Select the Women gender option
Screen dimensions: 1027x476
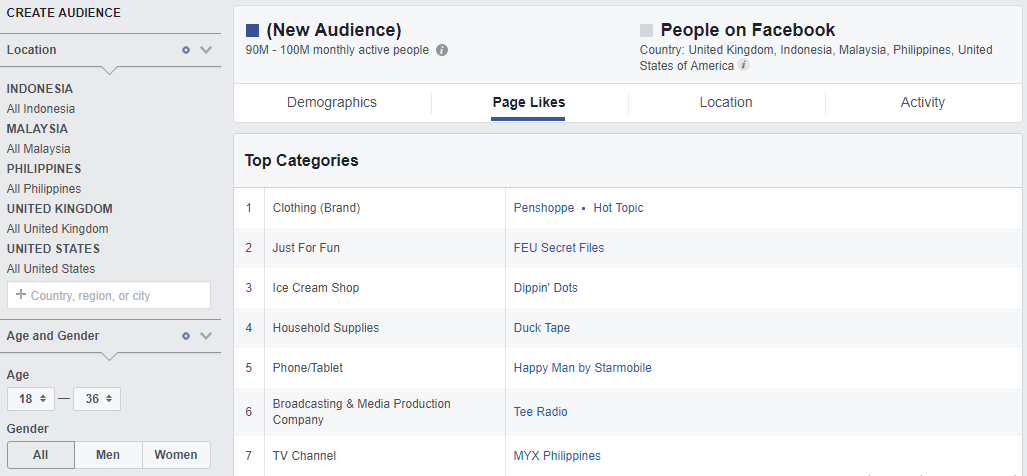click(x=176, y=455)
